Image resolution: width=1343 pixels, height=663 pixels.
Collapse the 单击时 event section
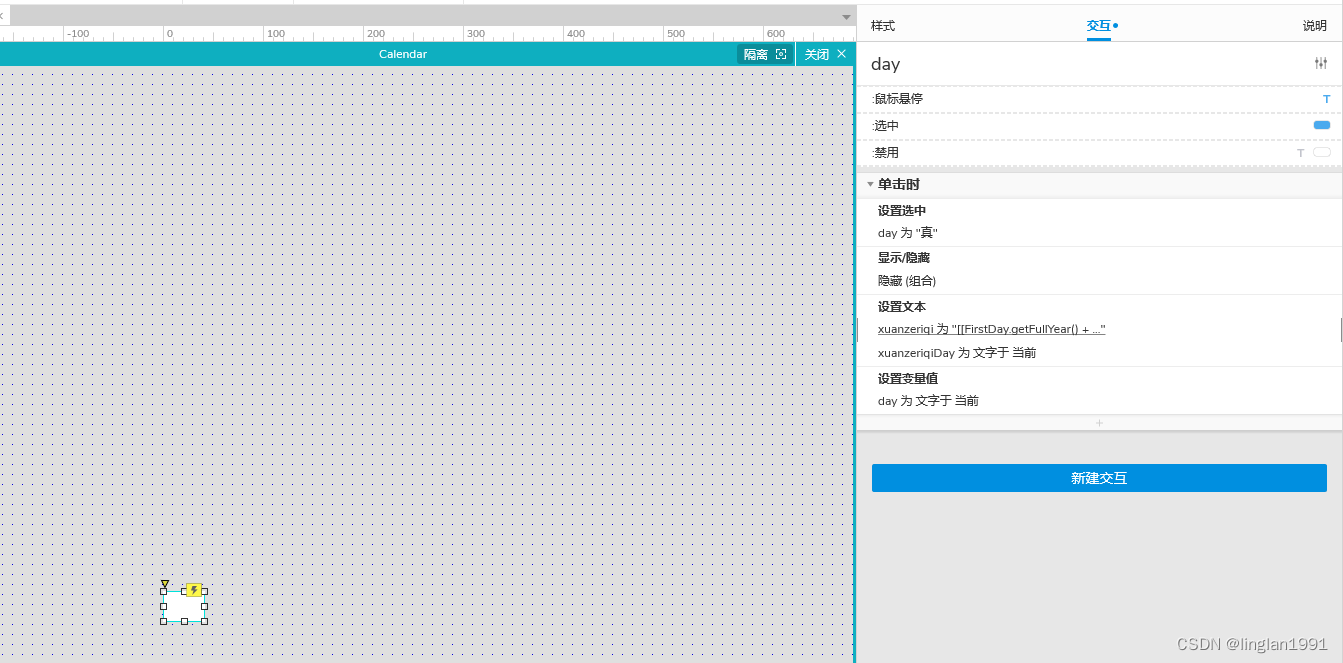870,184
